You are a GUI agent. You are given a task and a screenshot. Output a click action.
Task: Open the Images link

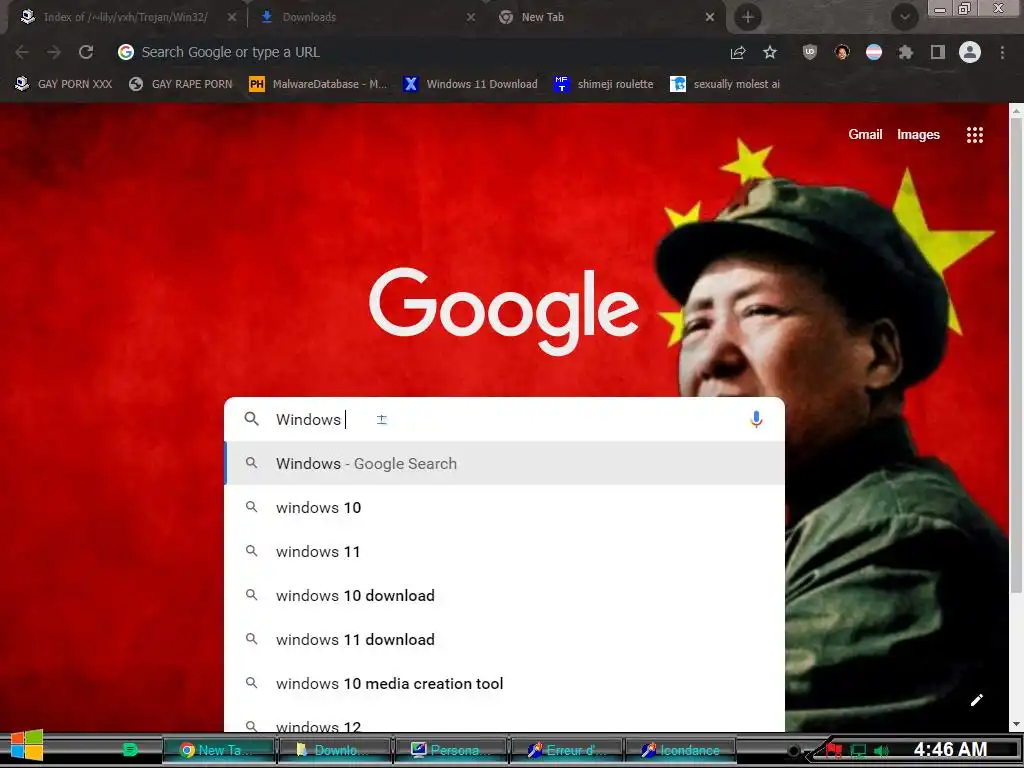(x=918, y=135)
